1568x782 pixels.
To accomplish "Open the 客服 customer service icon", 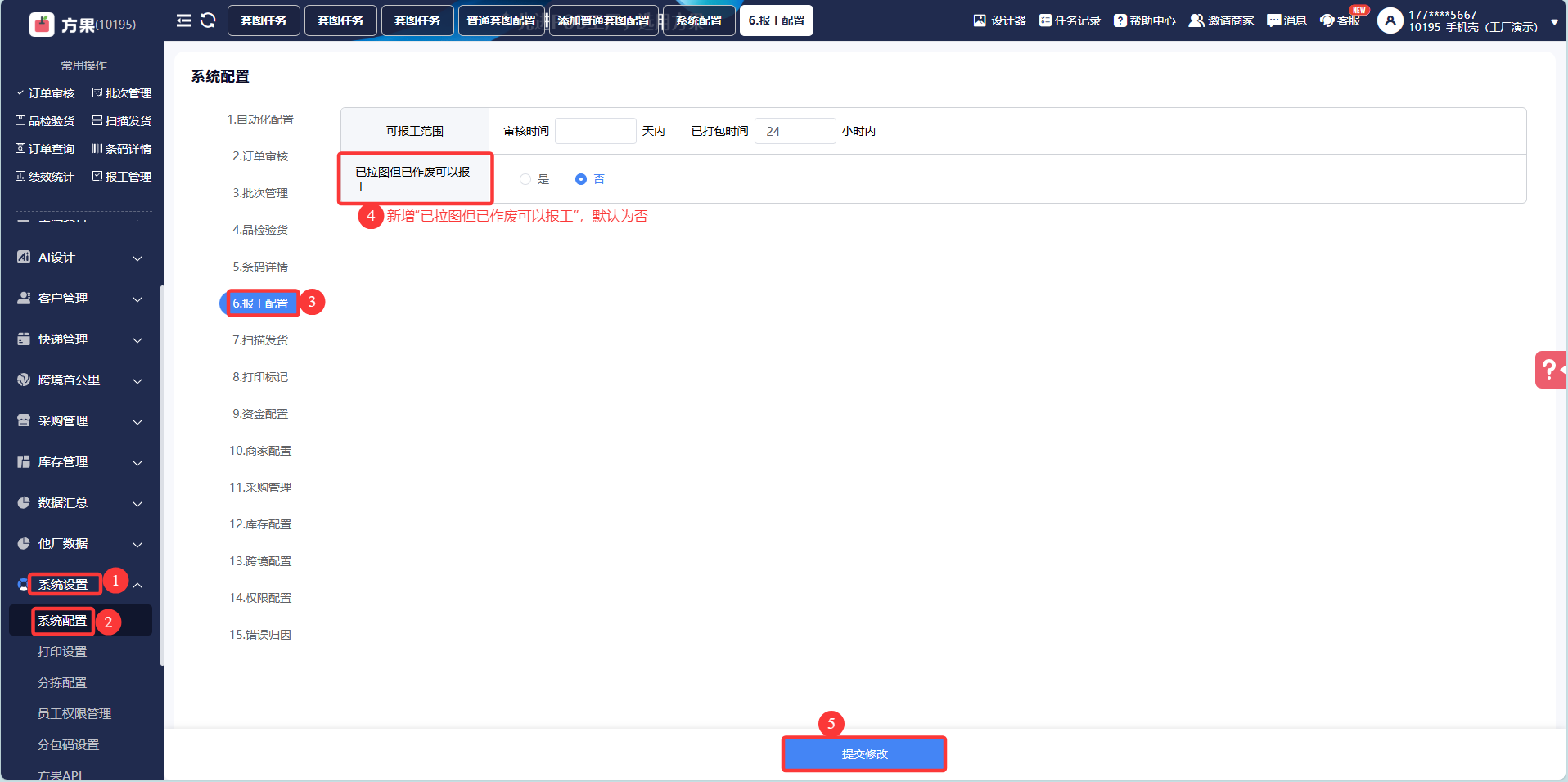I will (1327, 20).
